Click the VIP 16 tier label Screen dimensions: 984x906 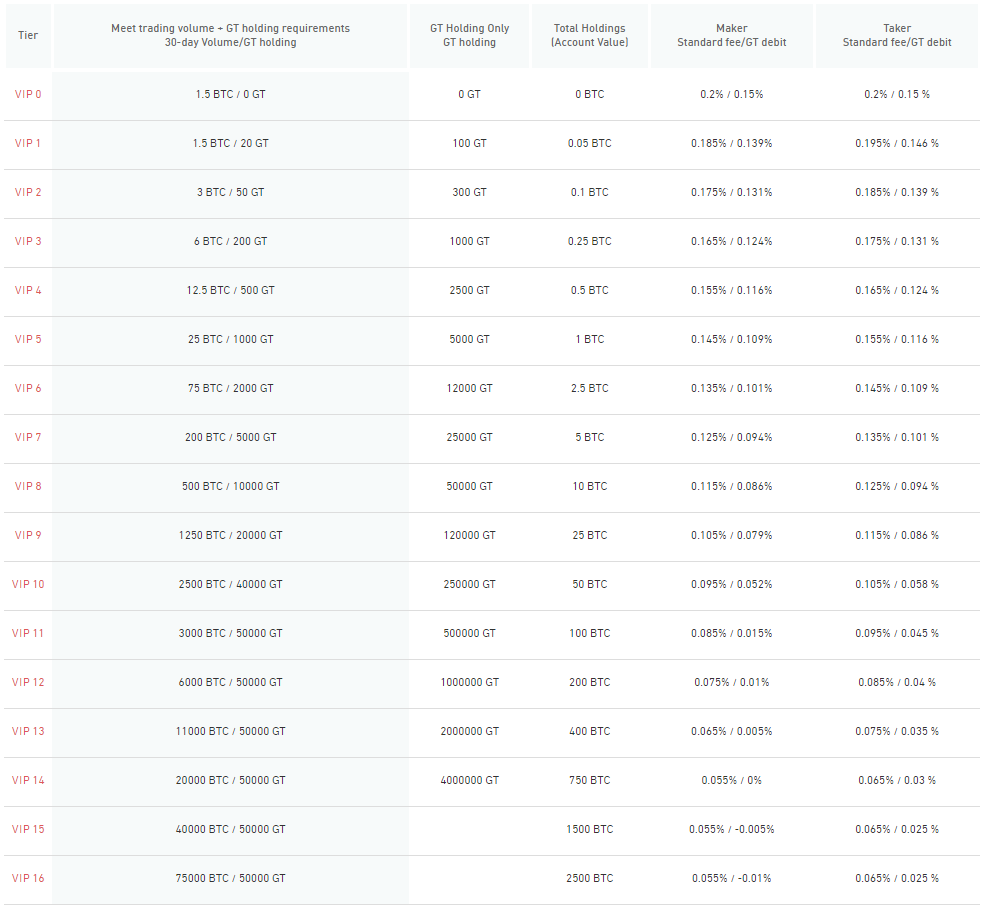tap(28, 878)
